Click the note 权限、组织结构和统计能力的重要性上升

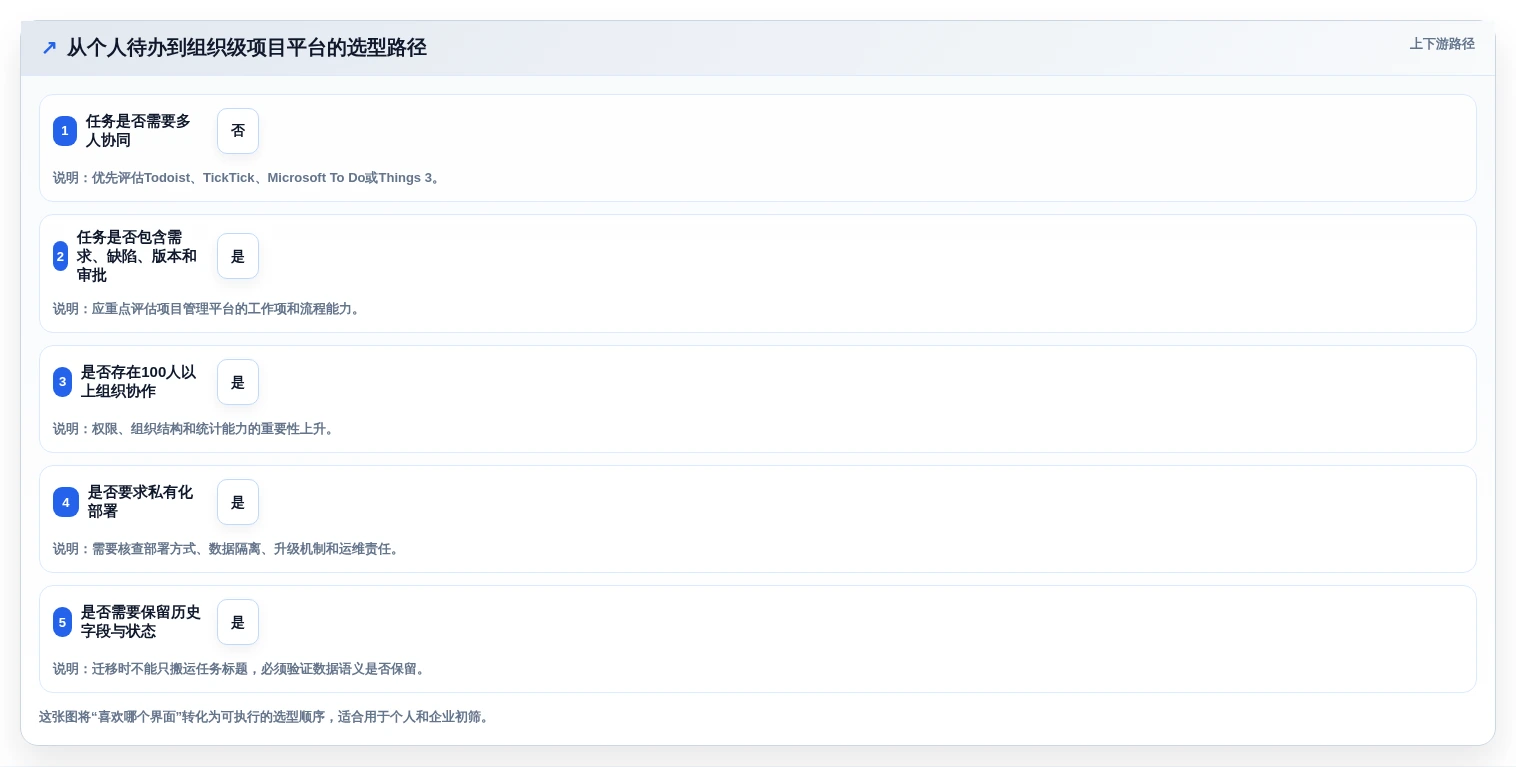[x=195, y=429]
